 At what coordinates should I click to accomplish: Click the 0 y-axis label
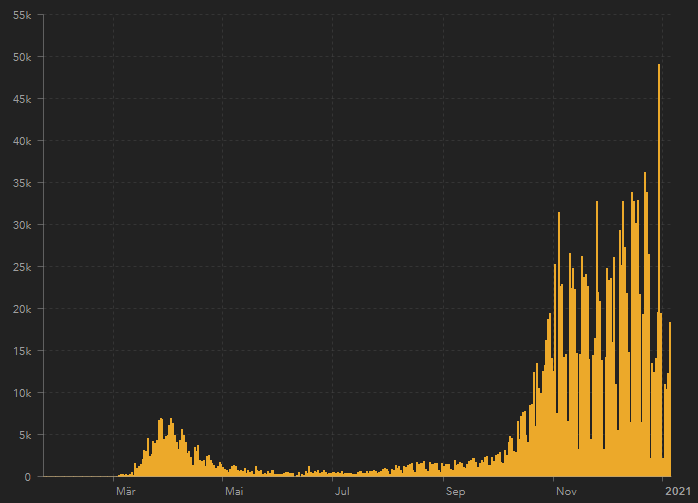pos(28,477)
